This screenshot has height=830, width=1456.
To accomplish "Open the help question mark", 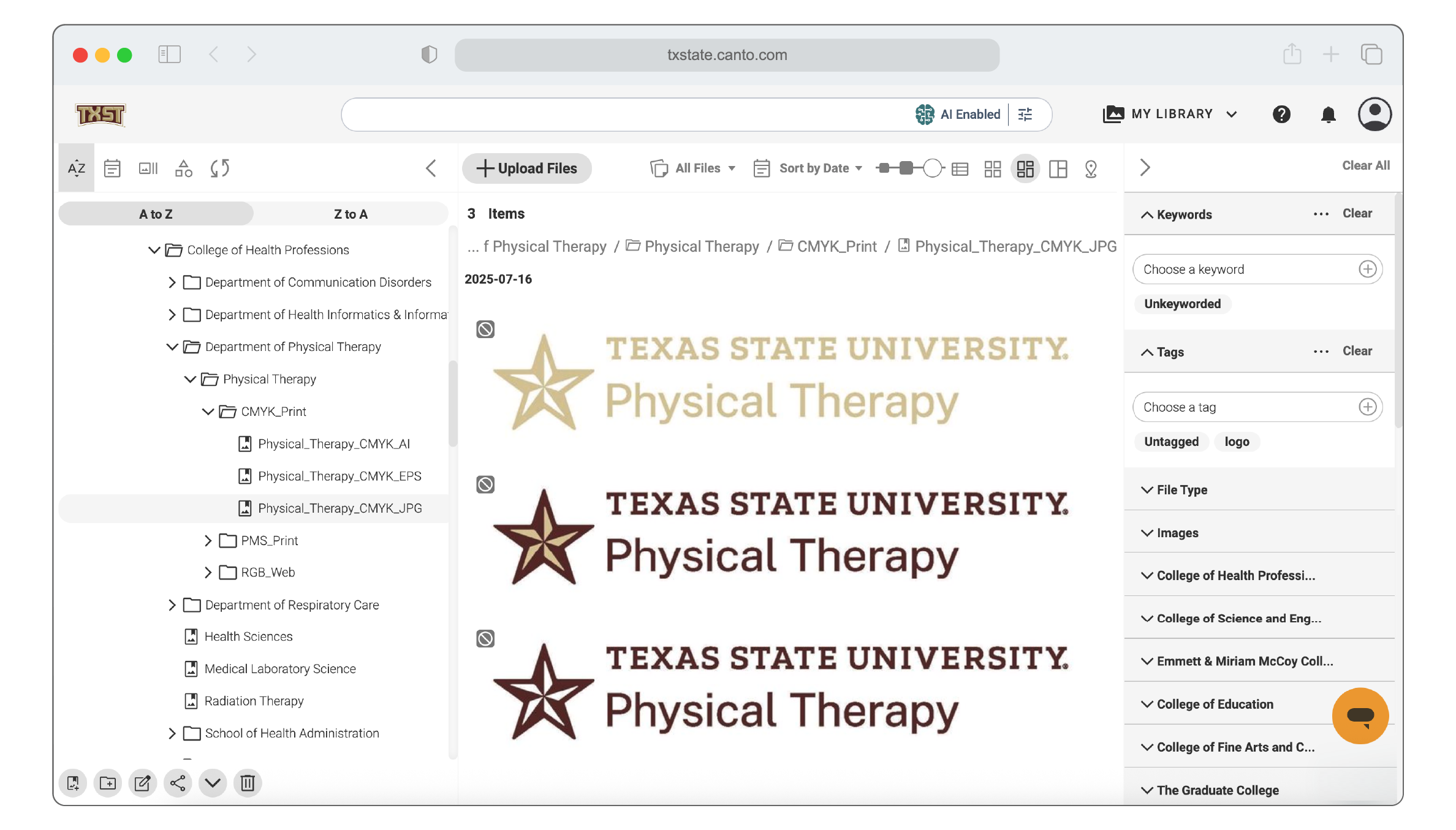I will 1281,115.
